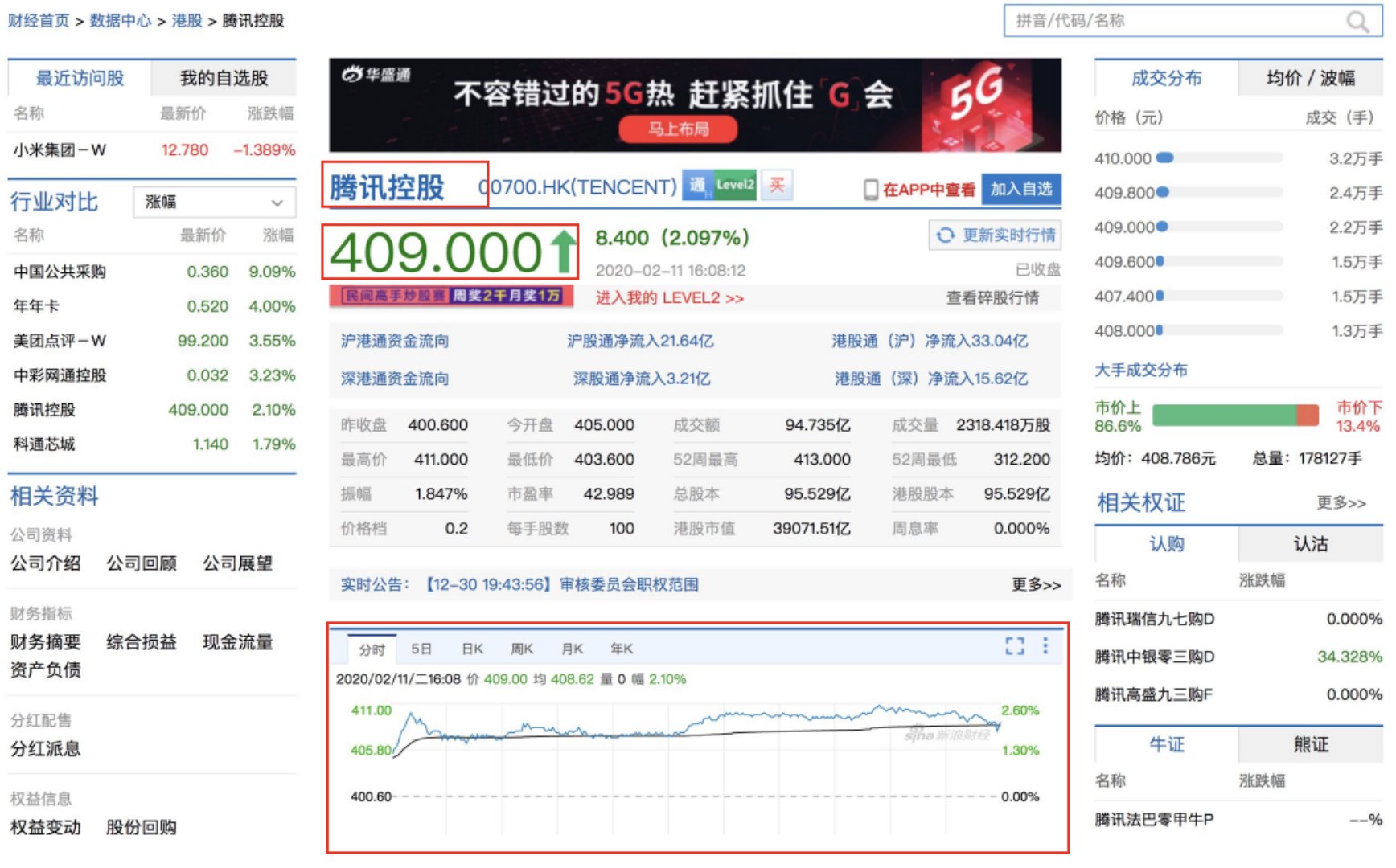Open 权益变动 link
This screenshot has width=1396, height=868.
tap(45, 828)
